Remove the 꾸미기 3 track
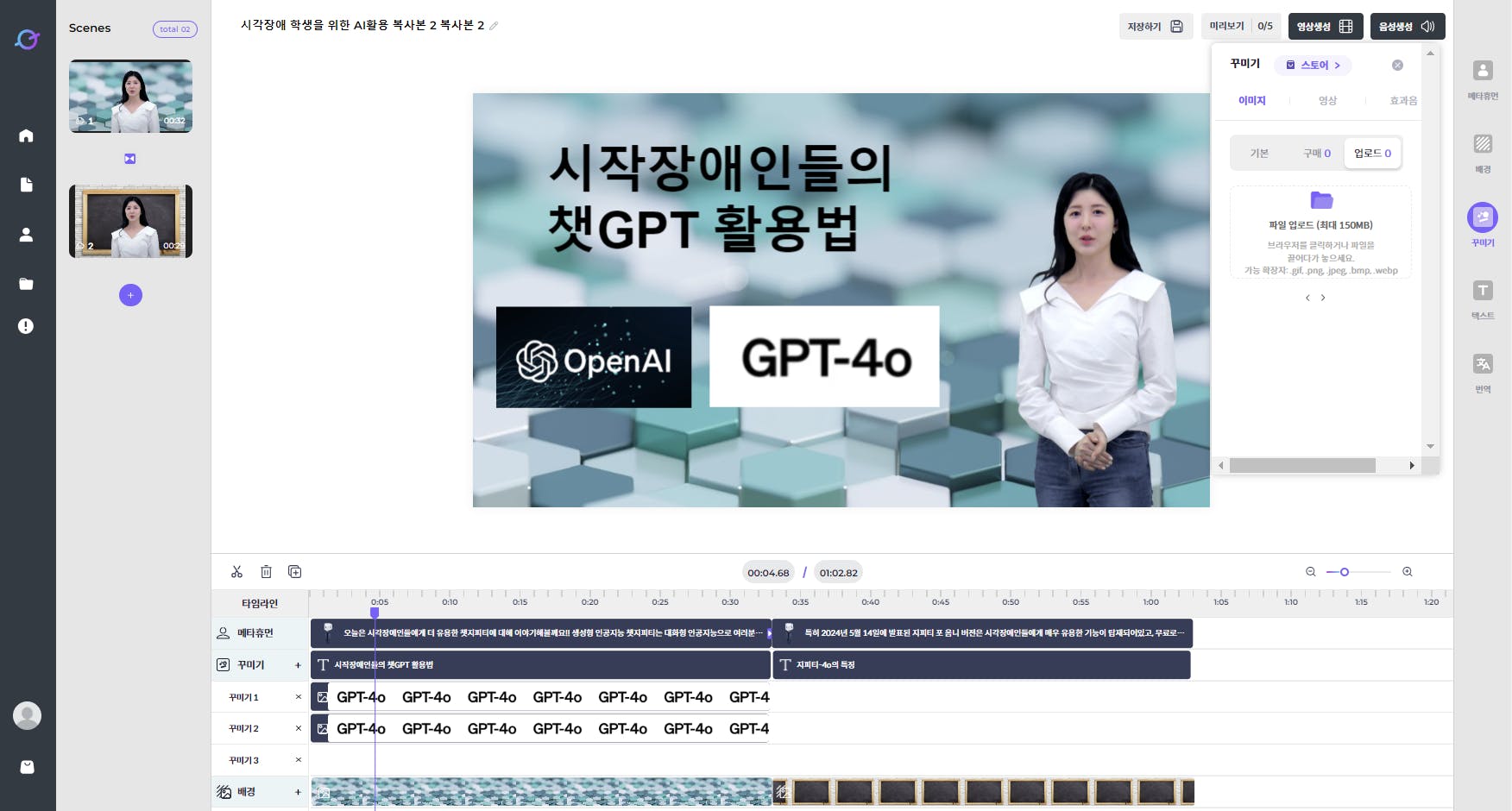This screenshot has width=1512, height=811. (299, 760)
